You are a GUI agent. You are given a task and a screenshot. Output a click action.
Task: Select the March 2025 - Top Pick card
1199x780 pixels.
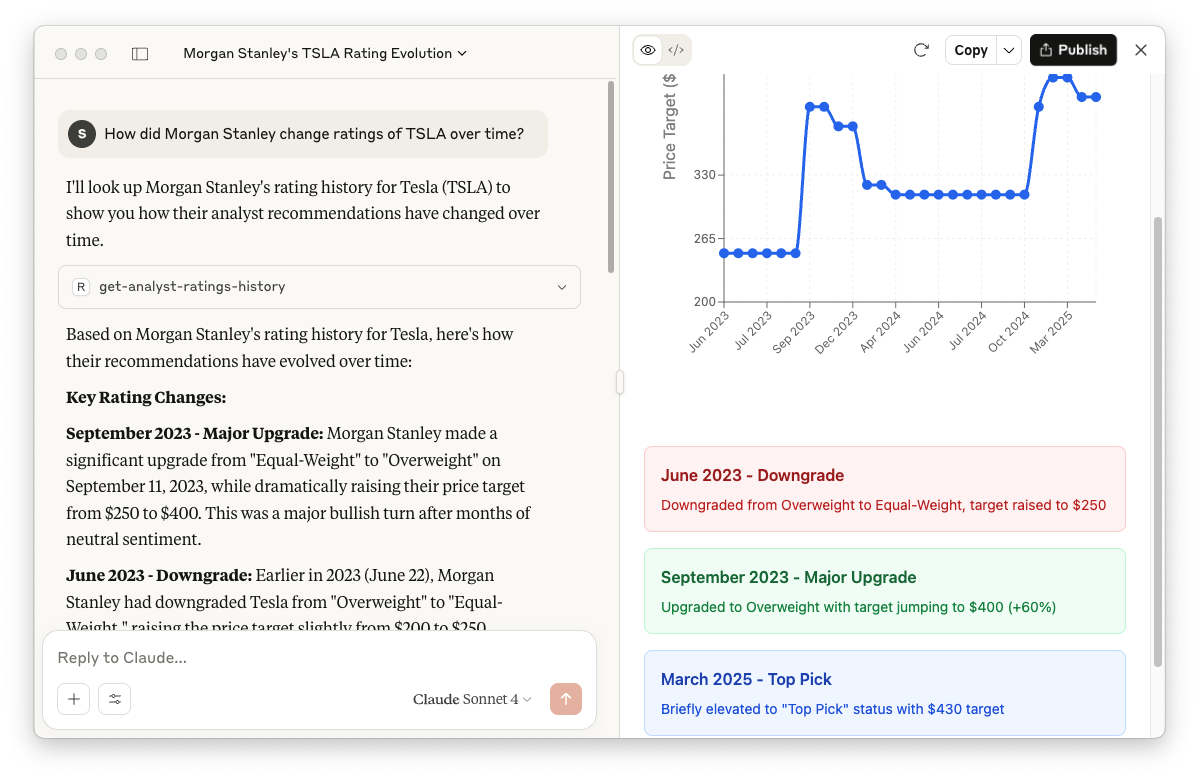(x=885, y=693)
